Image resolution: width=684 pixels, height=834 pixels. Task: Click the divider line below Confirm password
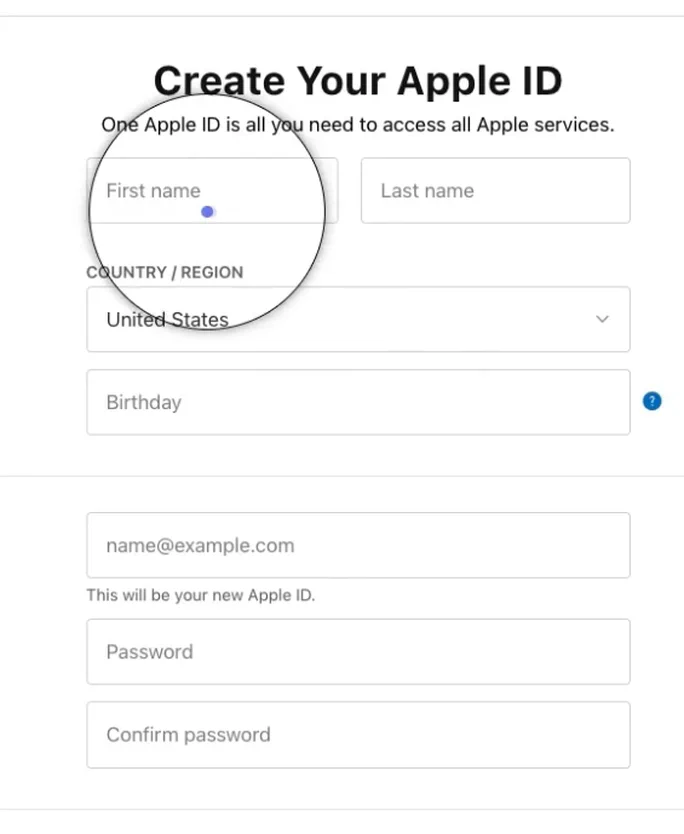342,809
